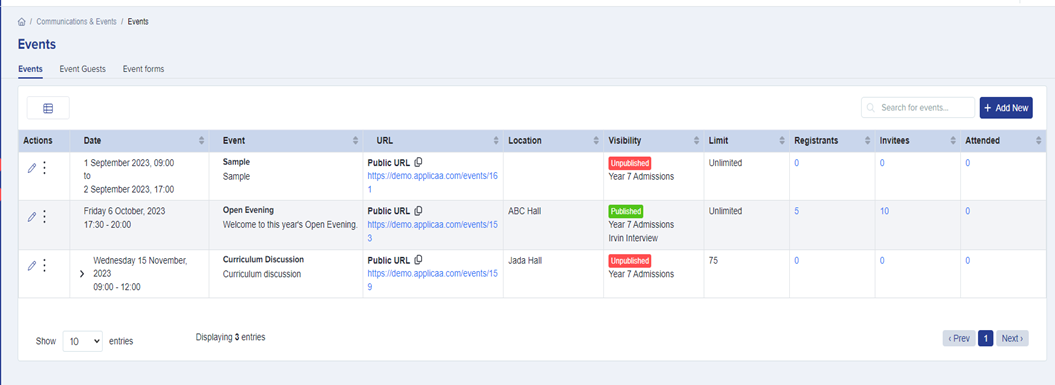1055x385 pixels.
Task: Open the 10 invitees link for Open Evening
Action: [x=884, y=211]
